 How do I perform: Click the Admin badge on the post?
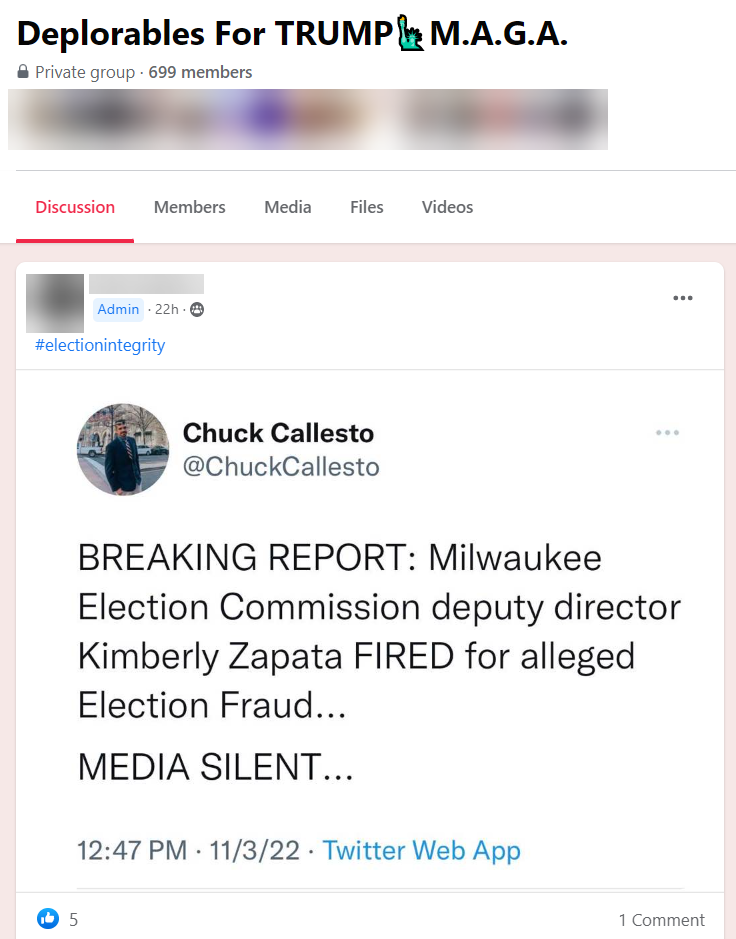pos(118,310)
